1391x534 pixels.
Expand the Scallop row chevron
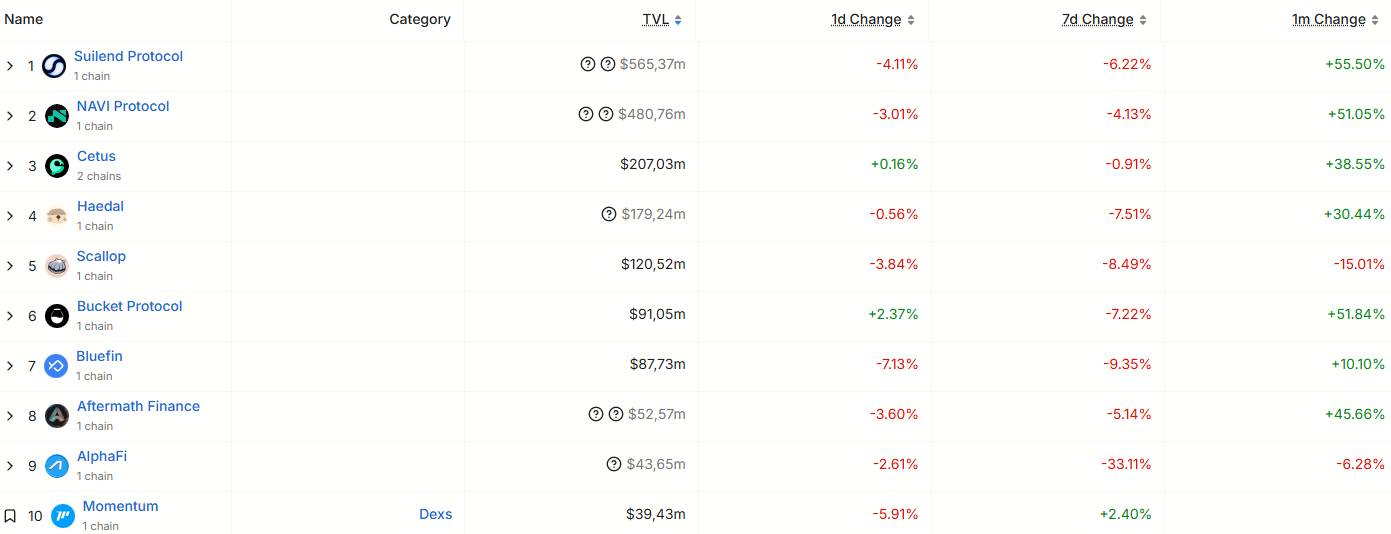pyautogui.click(x=10, y=266)
